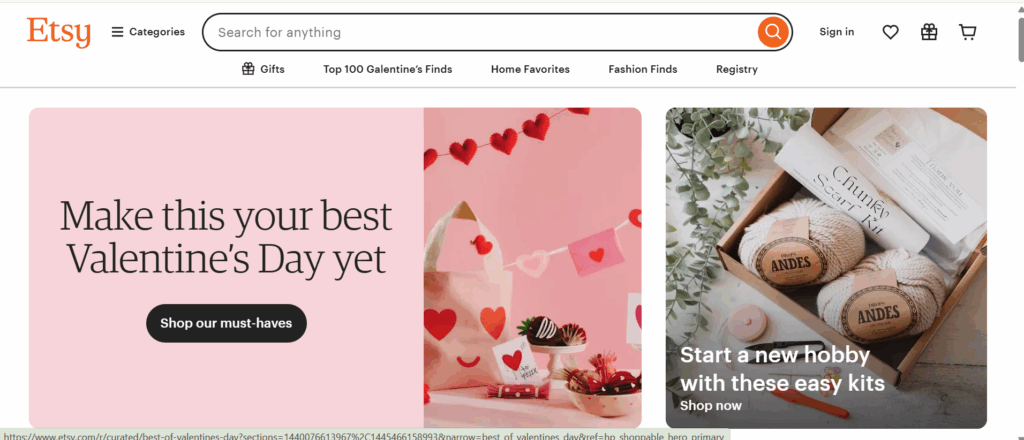Click the Etsy logo
The height and width of the screenshot is (440, 1024).
coord(59,32)
